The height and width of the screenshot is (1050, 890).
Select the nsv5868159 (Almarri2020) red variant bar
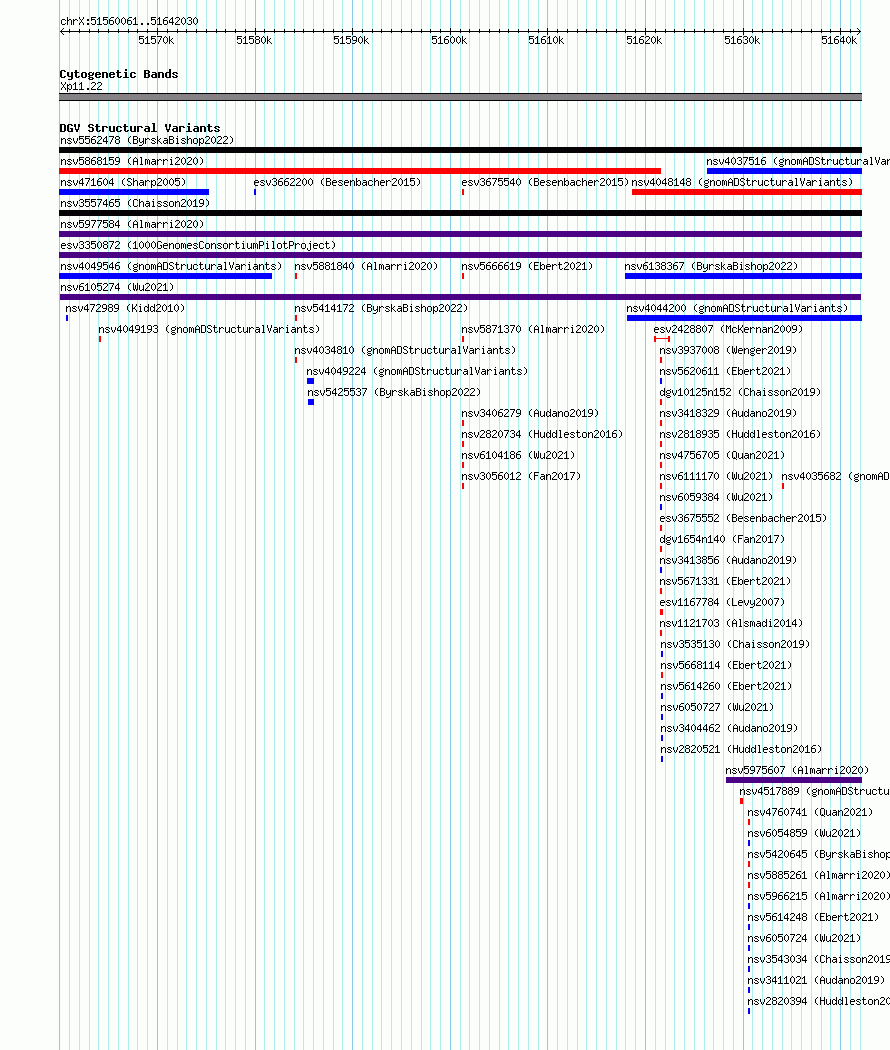point(360,171)
